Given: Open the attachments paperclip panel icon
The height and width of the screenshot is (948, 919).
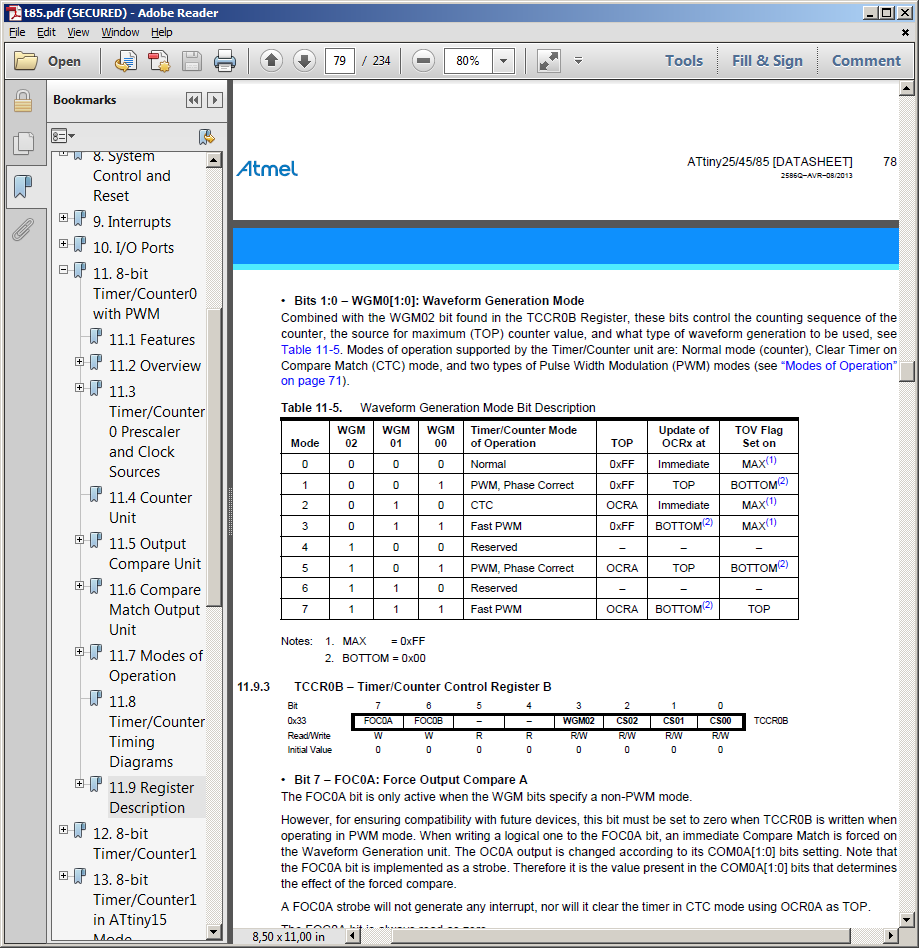Looking at the screenshot, I should point(23,230).
